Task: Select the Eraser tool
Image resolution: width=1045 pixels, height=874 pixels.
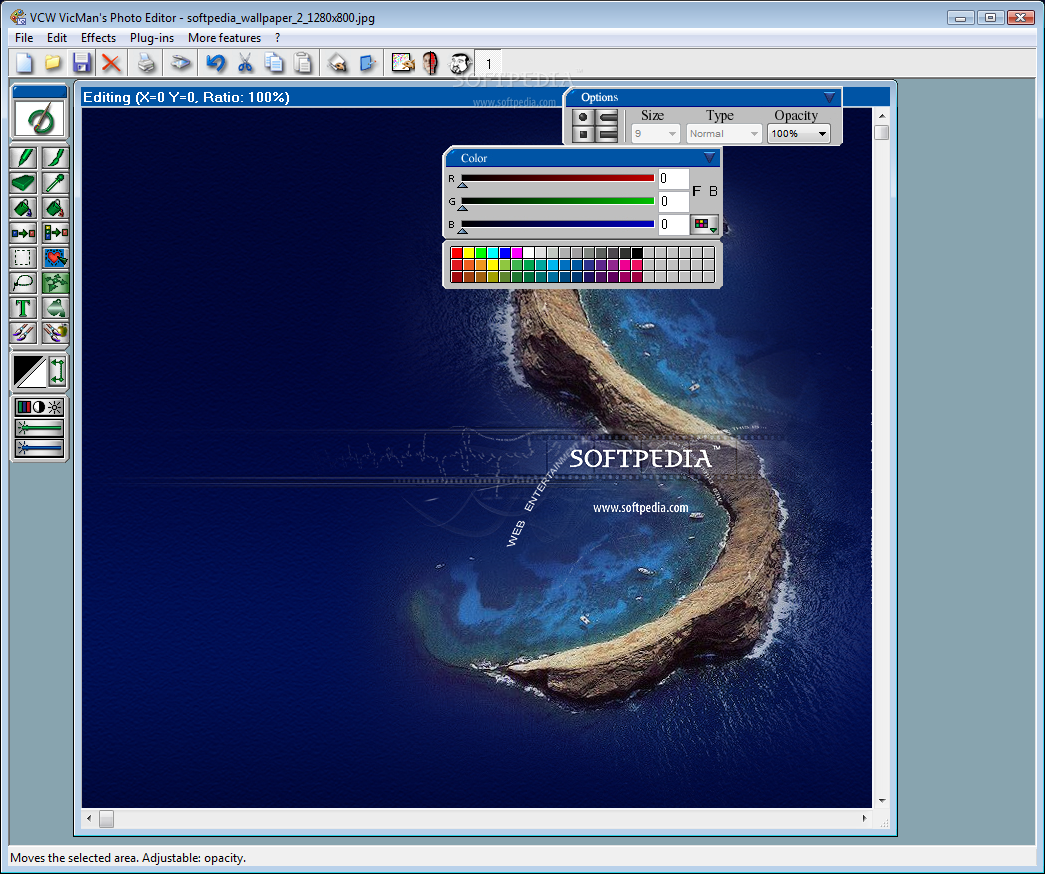Action: 24,183
